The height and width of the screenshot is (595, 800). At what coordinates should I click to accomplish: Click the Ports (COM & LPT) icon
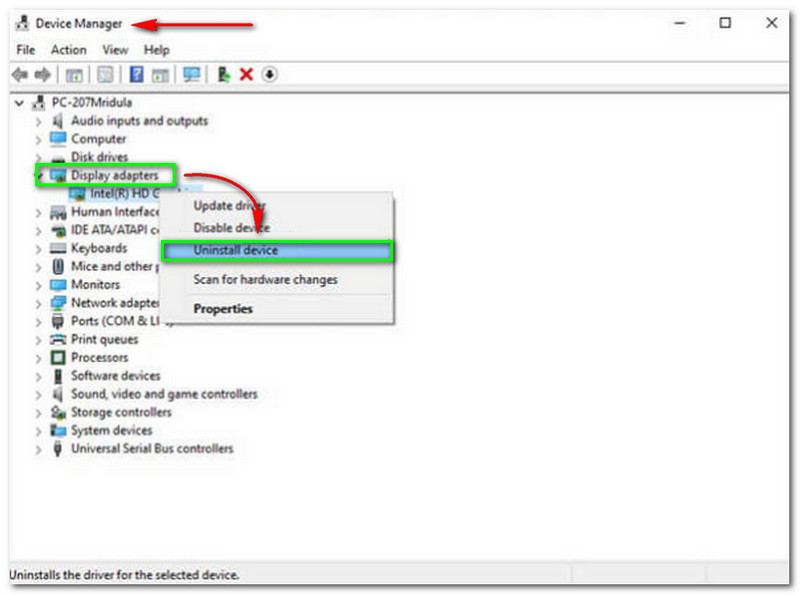58,321
